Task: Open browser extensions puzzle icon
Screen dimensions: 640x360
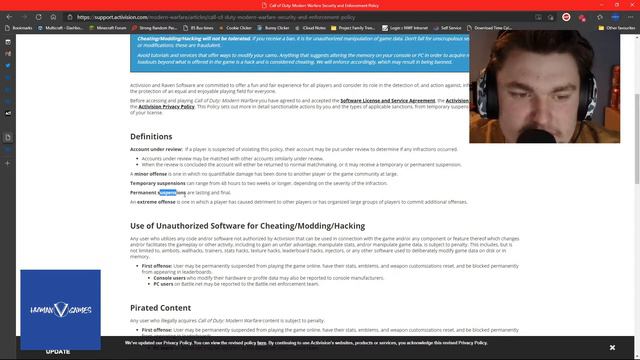Action: click(600, 17)
